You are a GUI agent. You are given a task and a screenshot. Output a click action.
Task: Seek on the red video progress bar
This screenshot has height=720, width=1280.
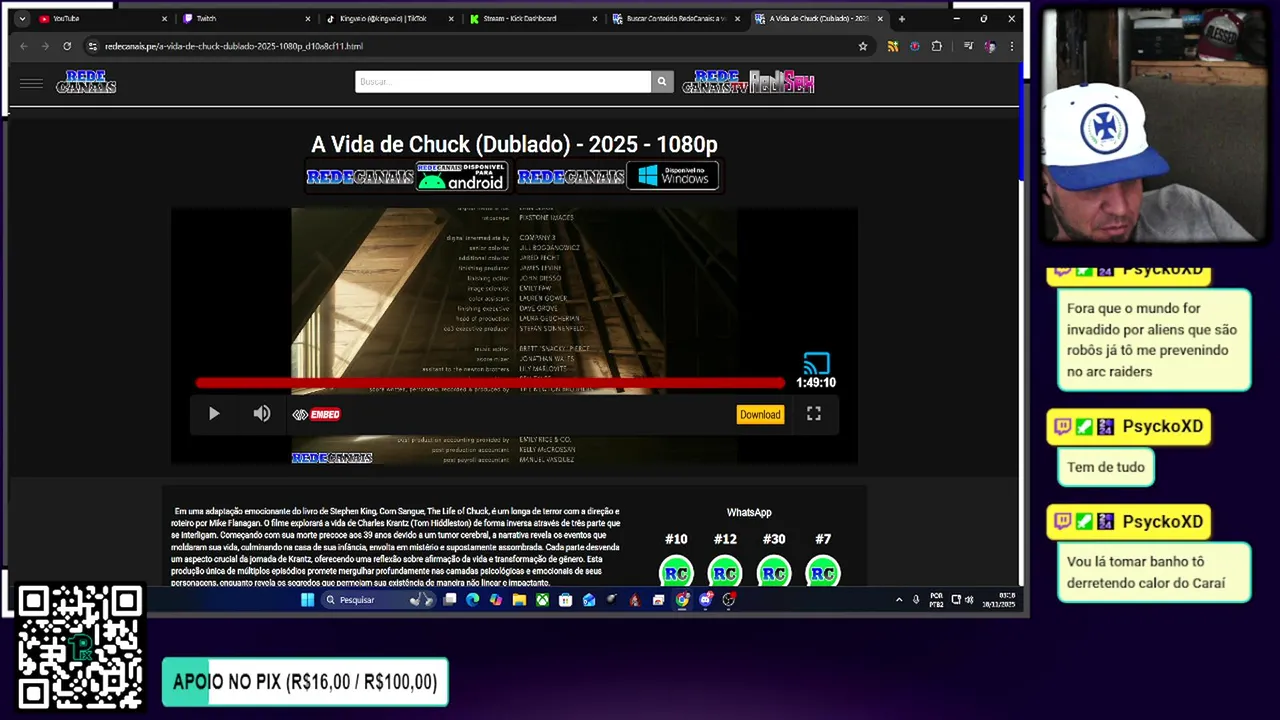point(491,383)
